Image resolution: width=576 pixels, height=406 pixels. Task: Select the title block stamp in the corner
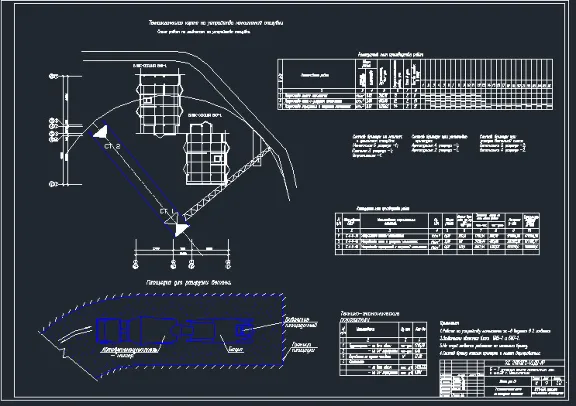click(x=502, y=378)
